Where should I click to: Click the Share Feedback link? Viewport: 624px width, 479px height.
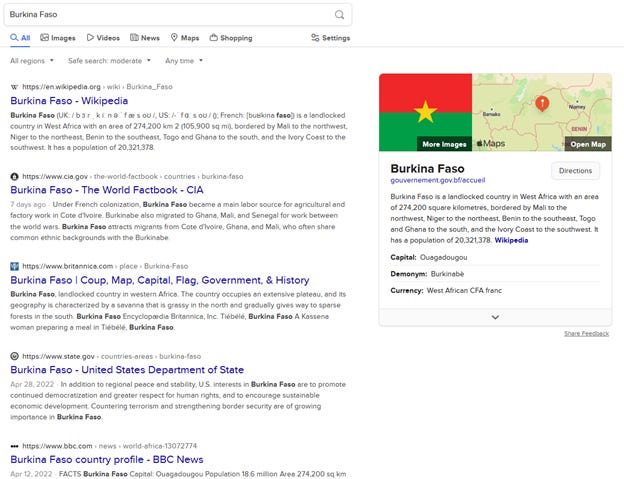click(586, 333)
